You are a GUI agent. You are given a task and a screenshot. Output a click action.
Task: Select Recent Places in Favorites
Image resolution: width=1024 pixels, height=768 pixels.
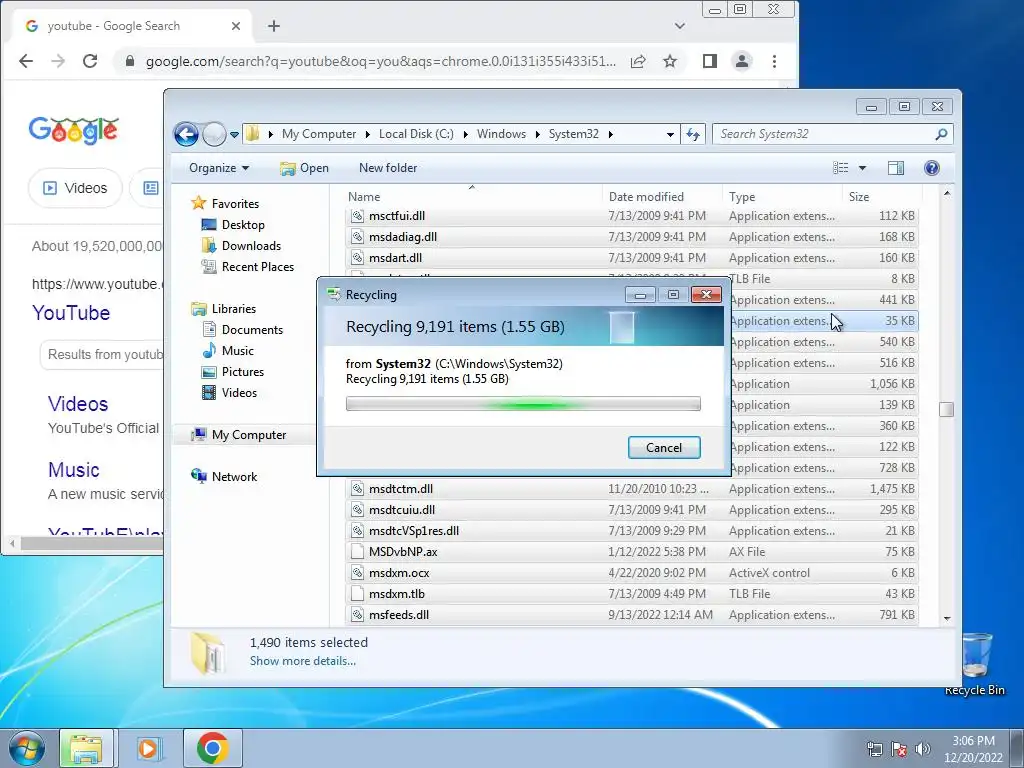[x=248, y=266]
